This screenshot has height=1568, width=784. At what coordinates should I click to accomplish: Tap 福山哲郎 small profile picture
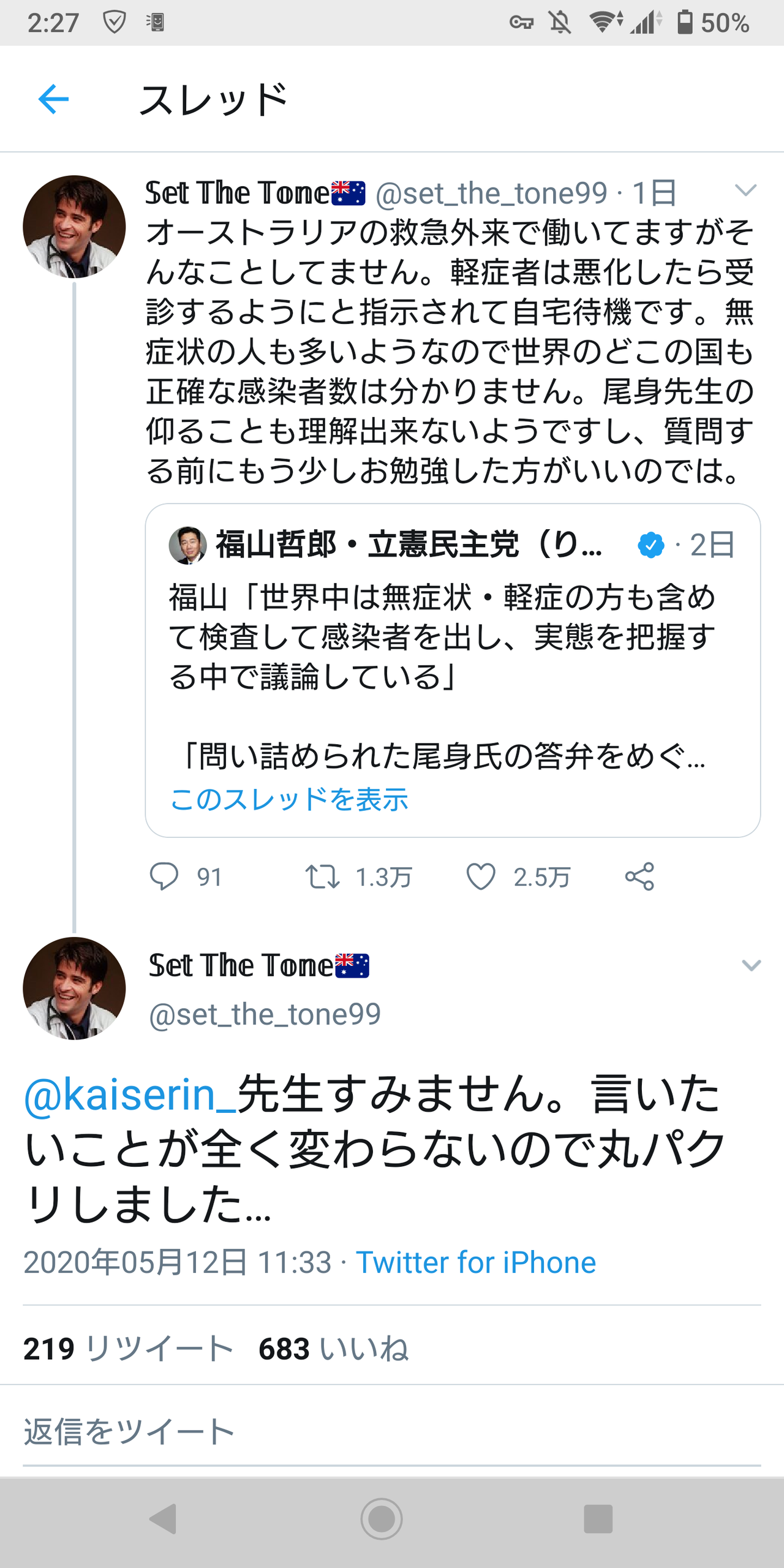coord(187,545)
